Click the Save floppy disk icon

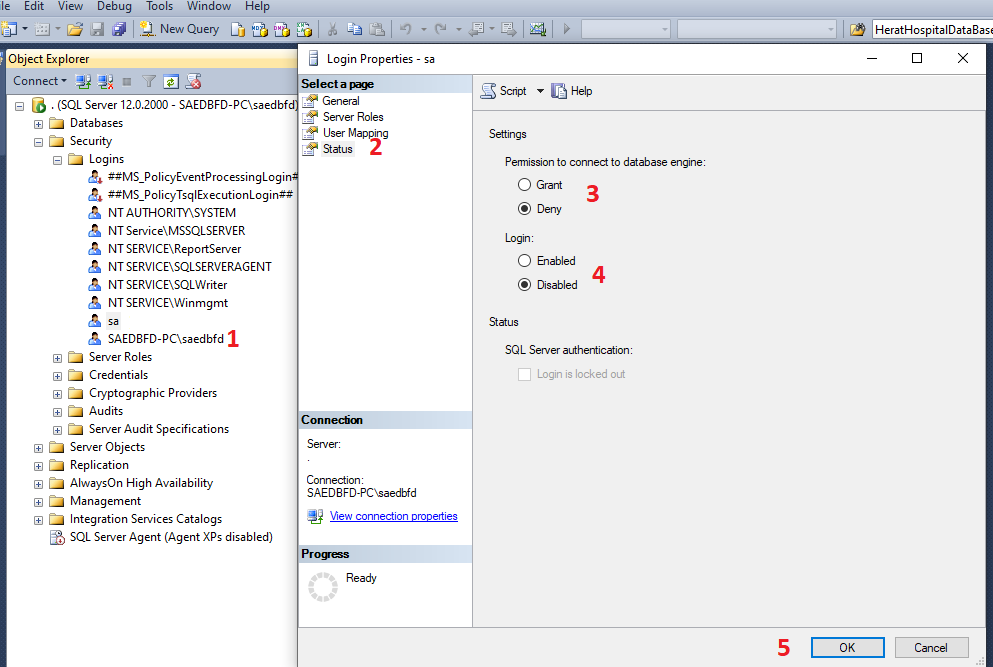[x=97, y=29]
